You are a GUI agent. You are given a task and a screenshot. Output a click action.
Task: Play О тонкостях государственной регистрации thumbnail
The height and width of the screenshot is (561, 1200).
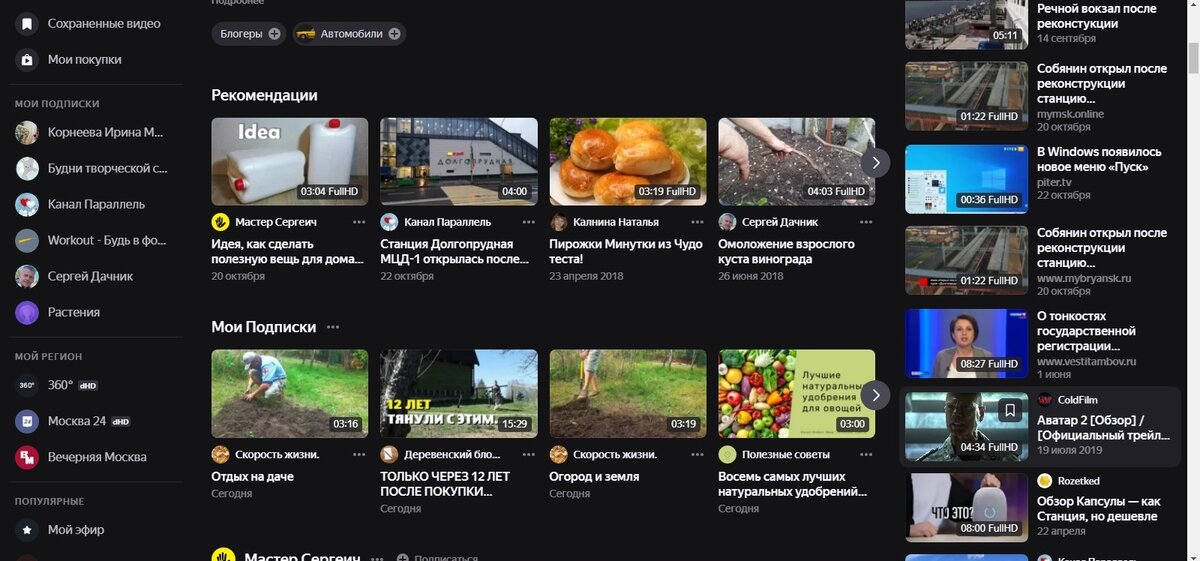967,344
